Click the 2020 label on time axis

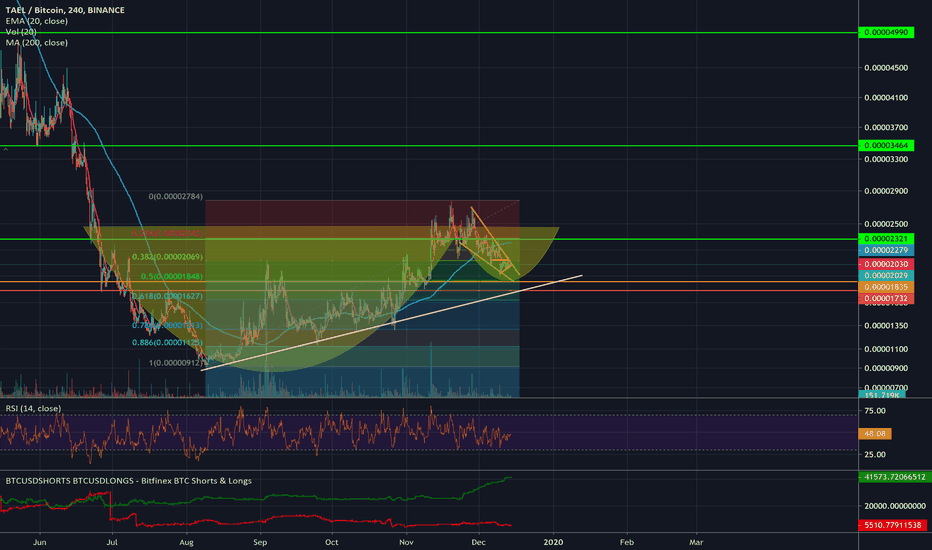click(553, 542)
